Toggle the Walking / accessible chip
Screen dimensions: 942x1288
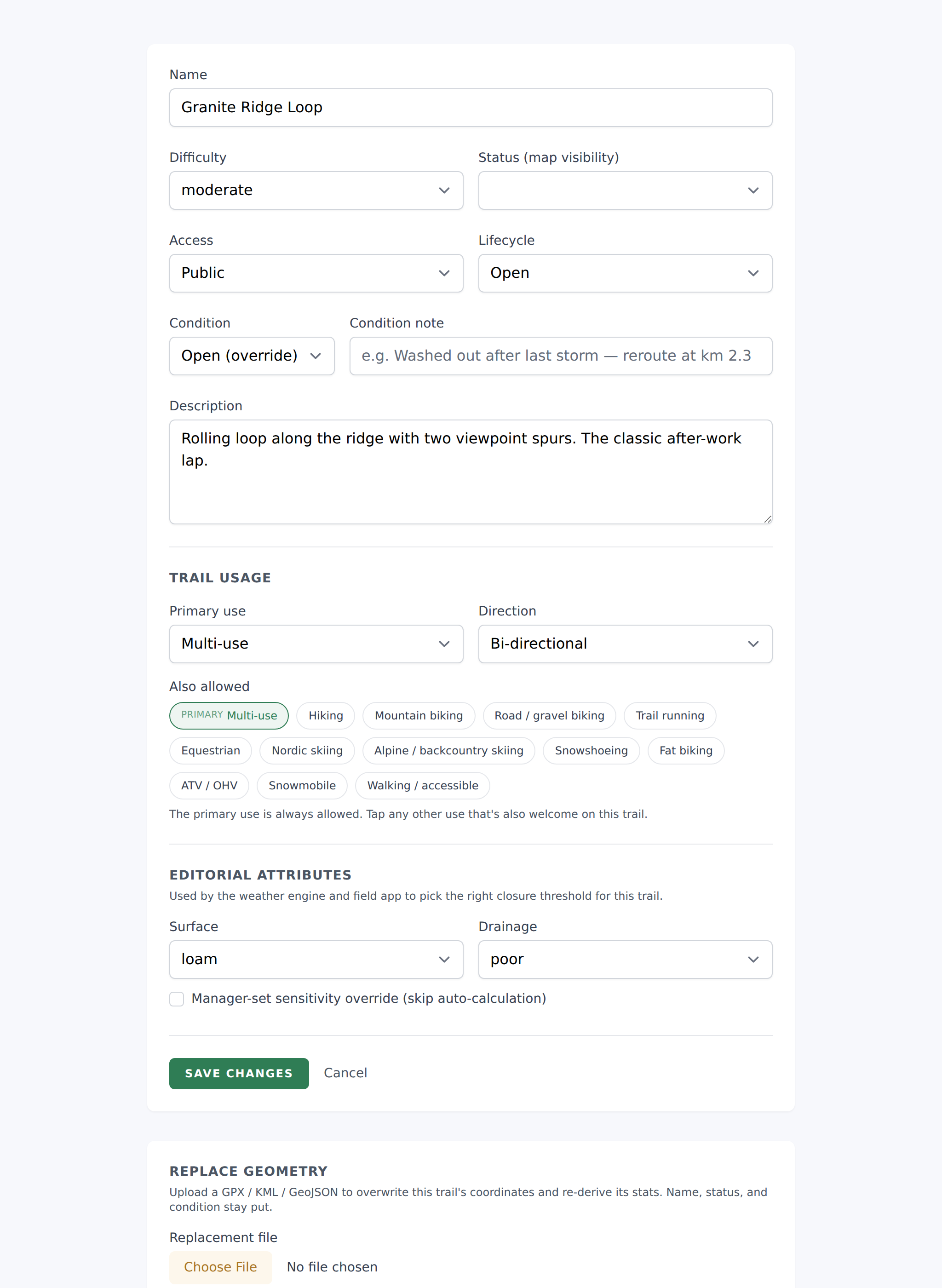(422, 785)
